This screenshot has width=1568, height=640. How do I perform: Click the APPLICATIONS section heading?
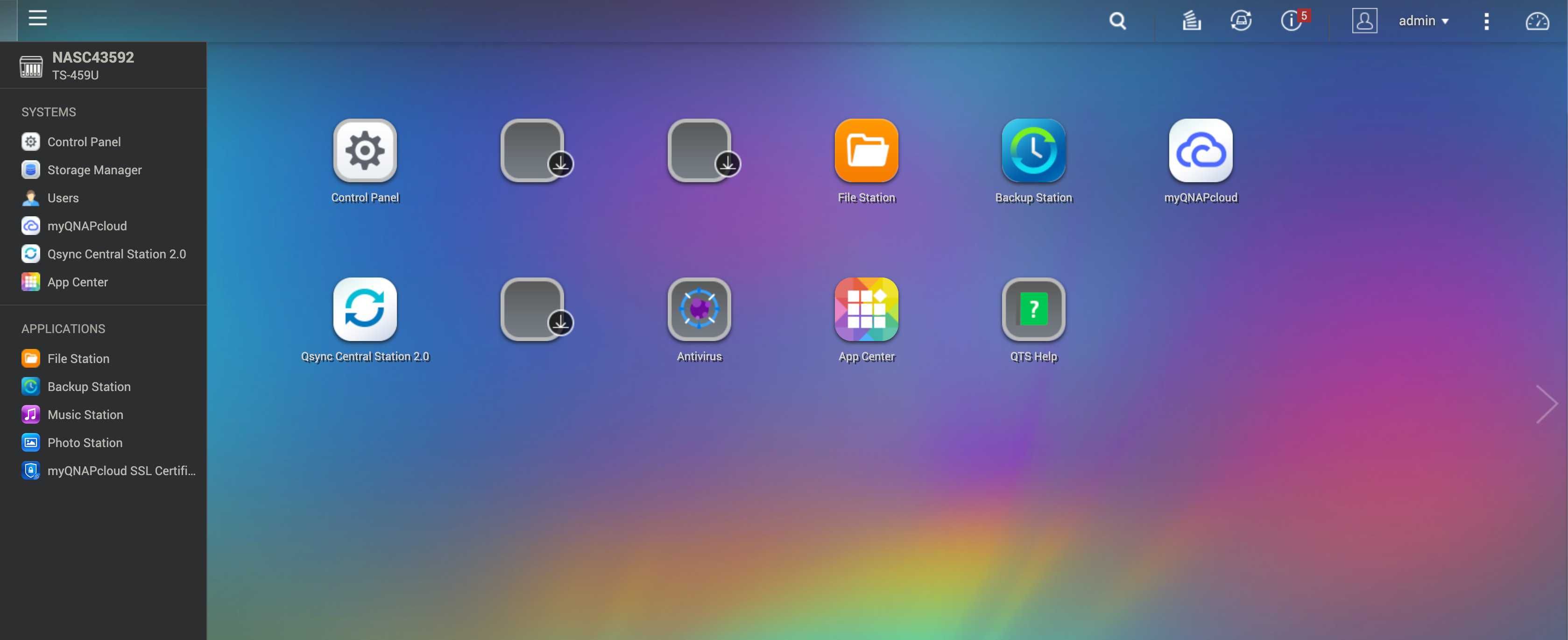click(x=64, y=329)
